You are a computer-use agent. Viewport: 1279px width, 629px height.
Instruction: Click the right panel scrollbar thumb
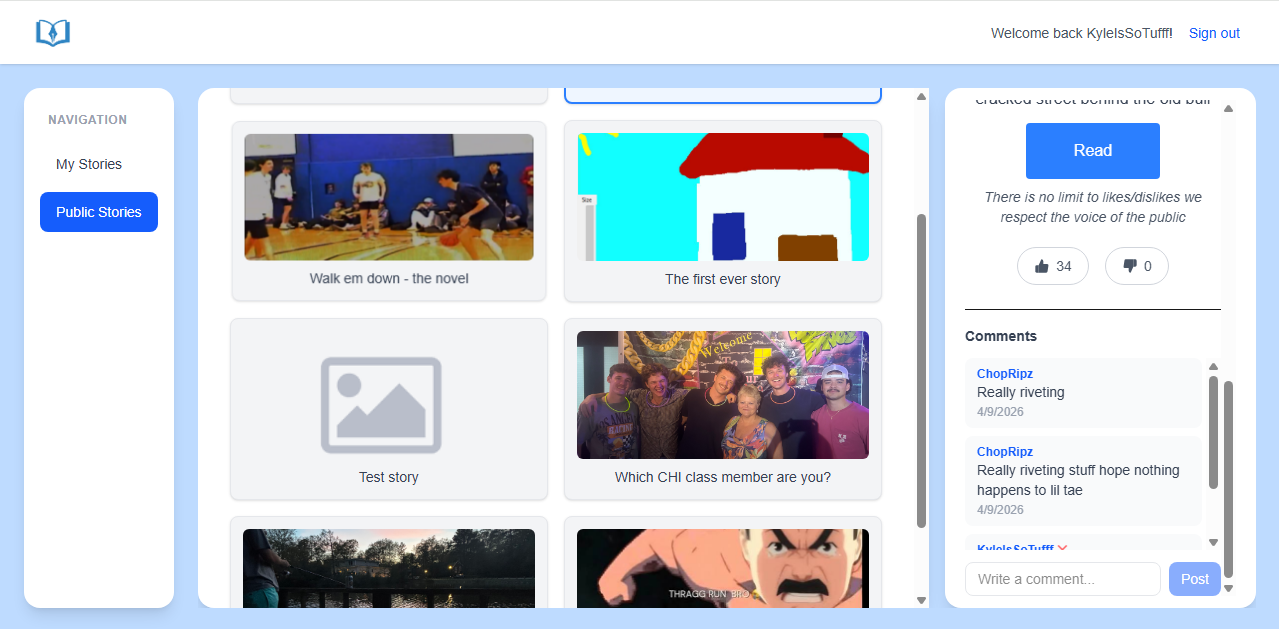point(1229,478)
